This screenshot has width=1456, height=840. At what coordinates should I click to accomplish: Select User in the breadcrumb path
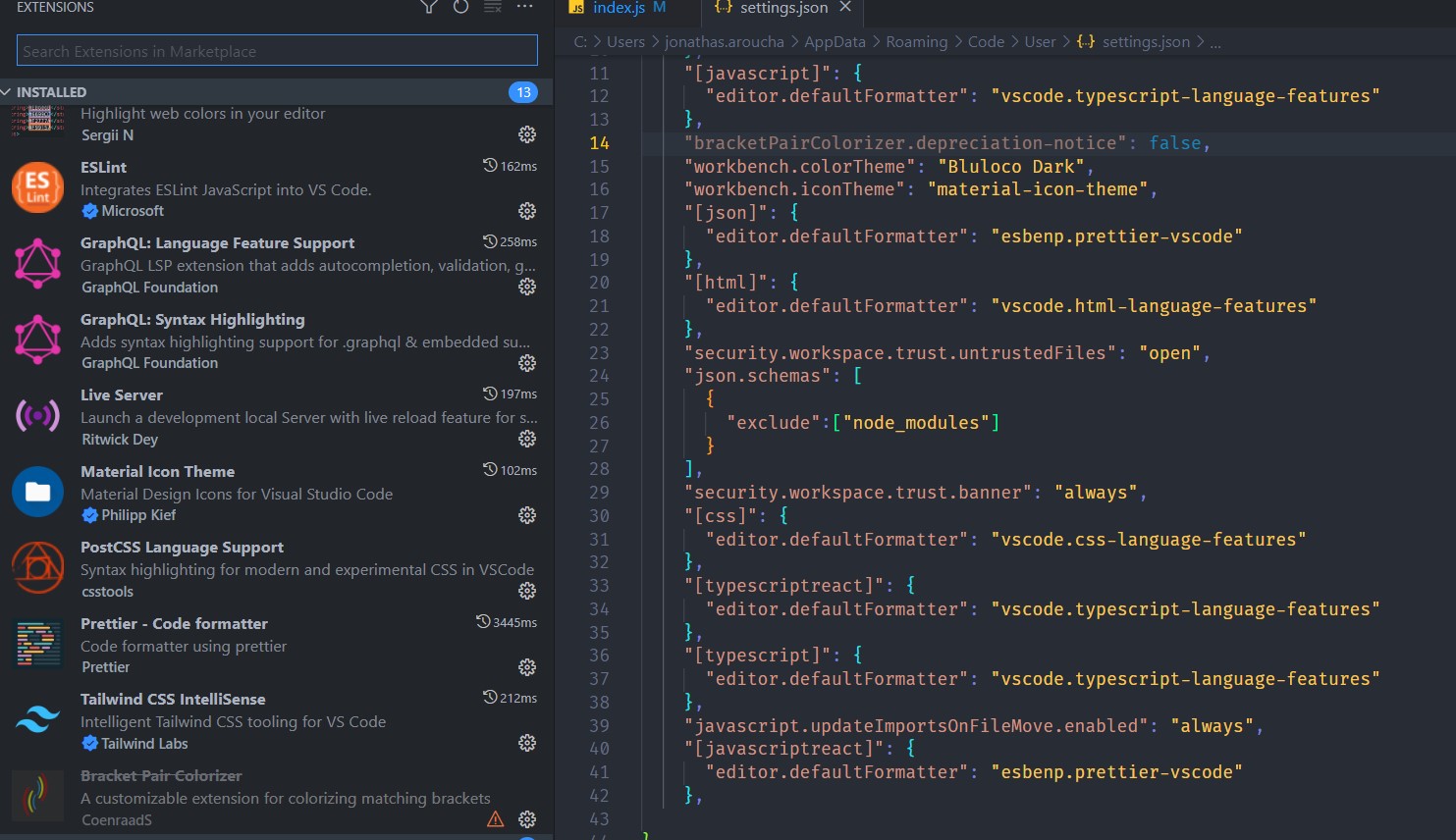pyautogui.click(x=1041, y=42)
